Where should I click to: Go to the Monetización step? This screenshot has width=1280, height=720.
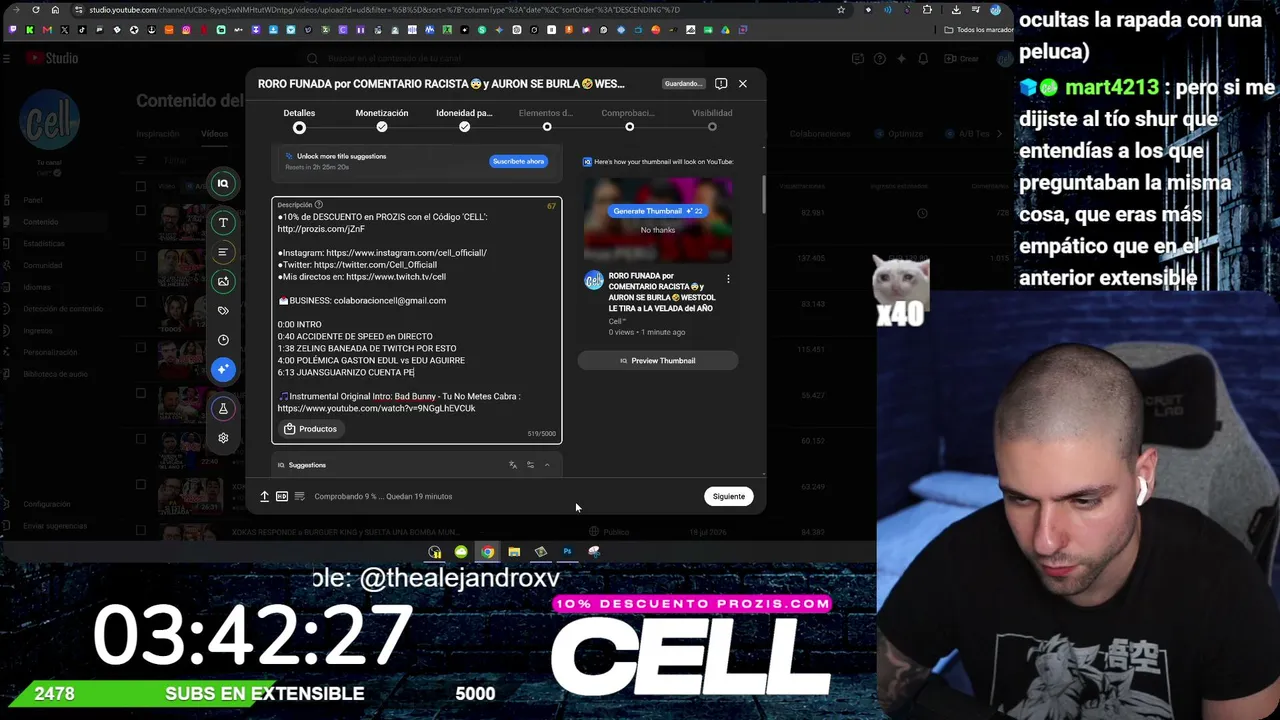click(x=382, y=119)
